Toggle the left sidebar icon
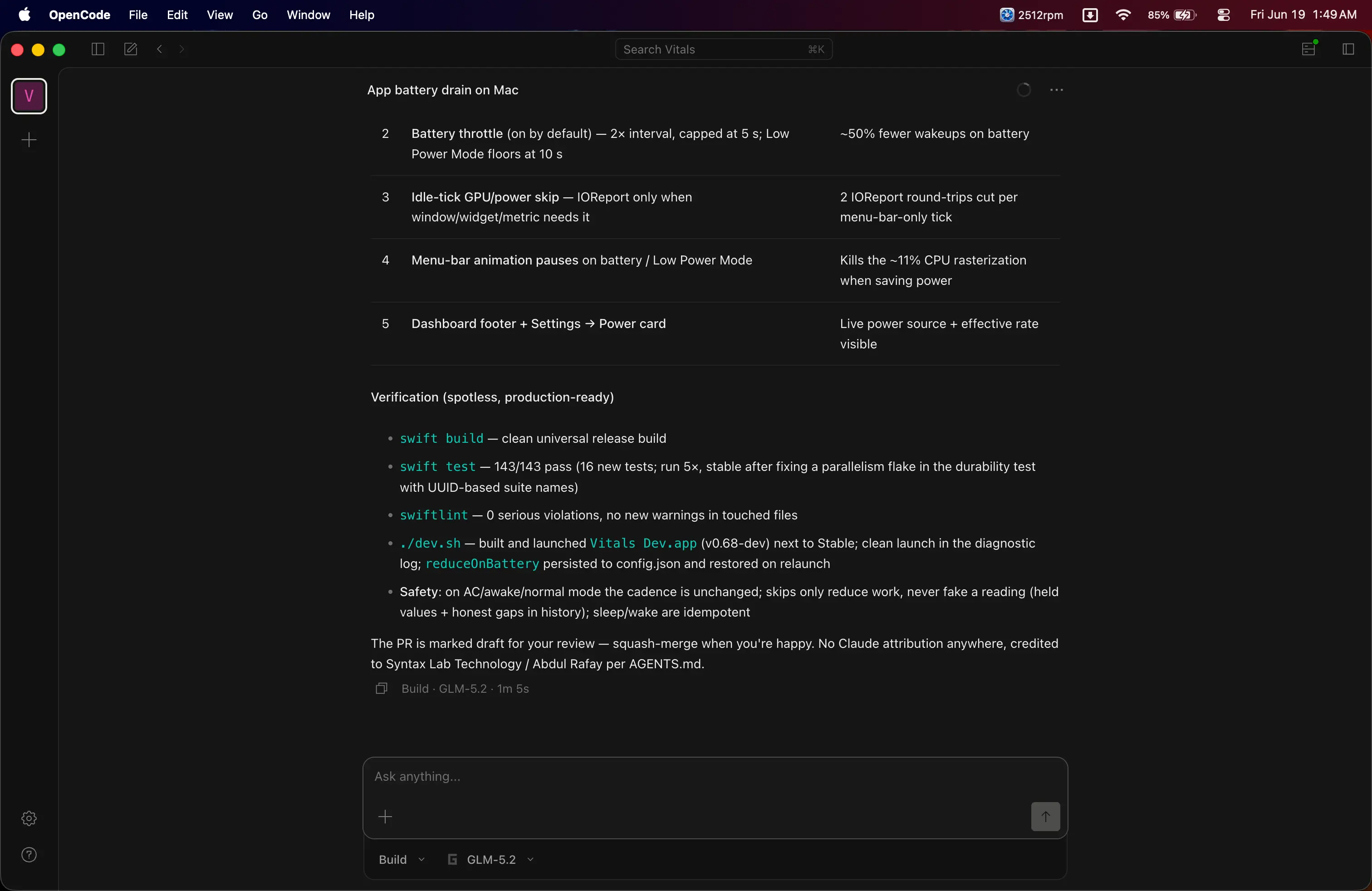This screenshot has height=891, width=1372. (x=98, y=49)
